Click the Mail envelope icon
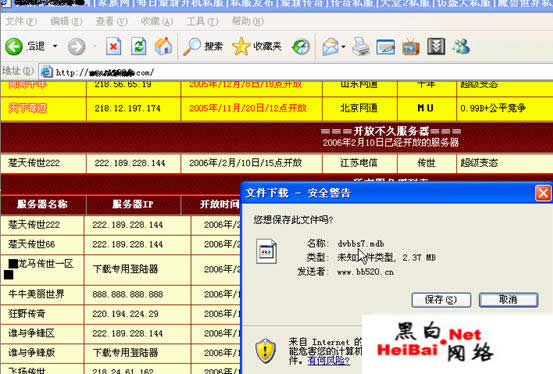 [x=330, y=47]
